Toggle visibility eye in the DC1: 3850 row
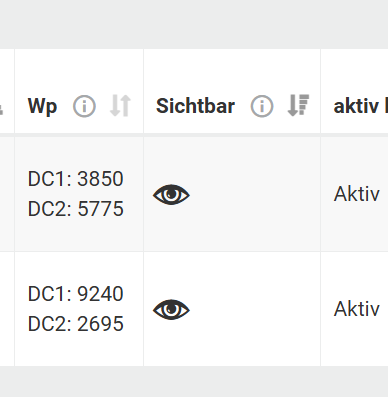 tap(171, 194)
